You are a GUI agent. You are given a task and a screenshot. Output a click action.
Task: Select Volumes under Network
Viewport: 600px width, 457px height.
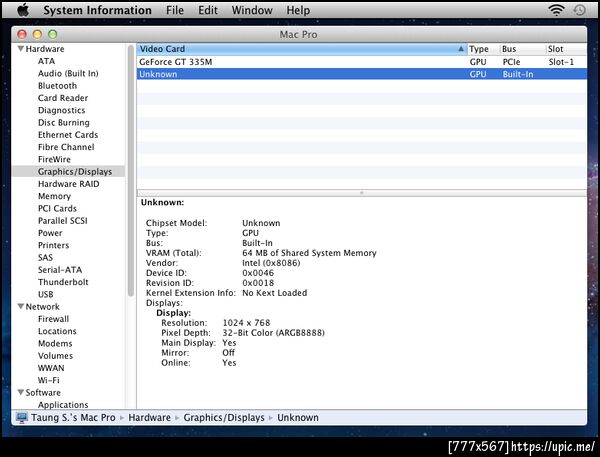point(55,355)
